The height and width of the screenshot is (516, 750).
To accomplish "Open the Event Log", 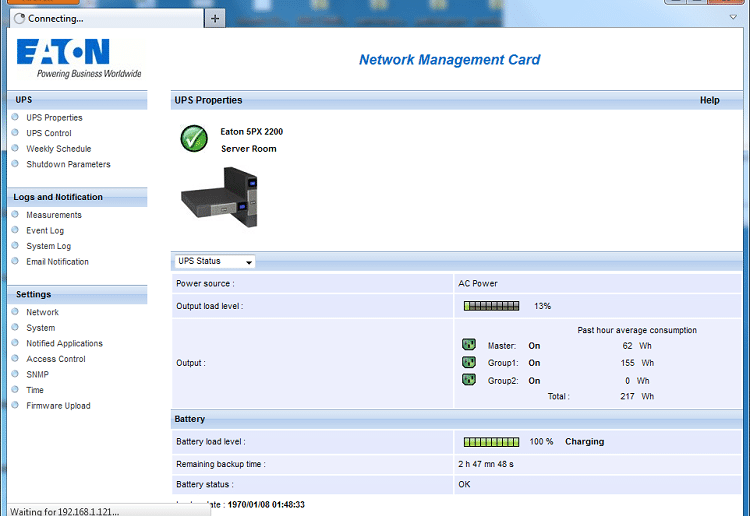I will (x=45, y=231).
